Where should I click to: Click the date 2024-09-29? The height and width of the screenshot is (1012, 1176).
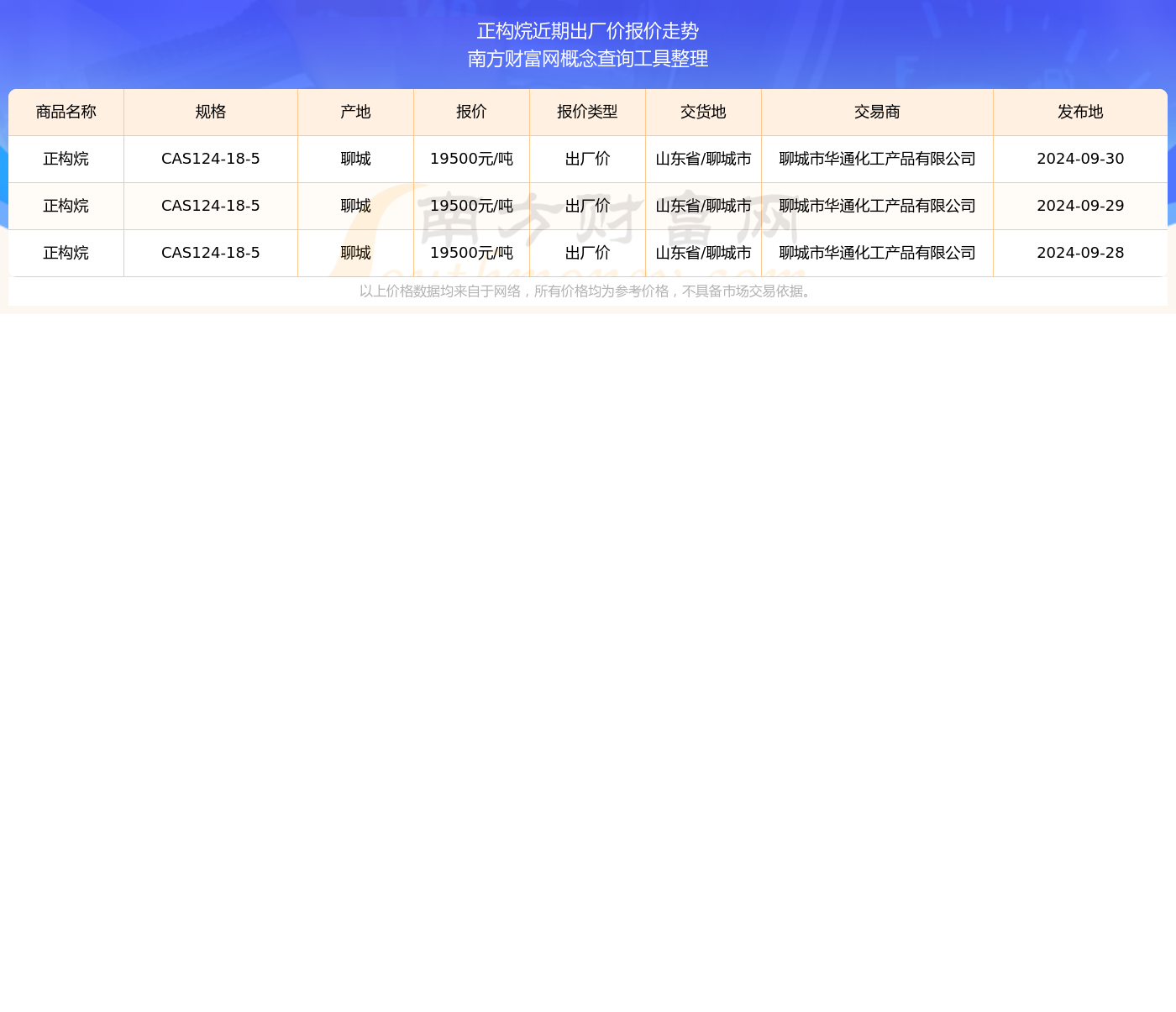click(1081, 207)
